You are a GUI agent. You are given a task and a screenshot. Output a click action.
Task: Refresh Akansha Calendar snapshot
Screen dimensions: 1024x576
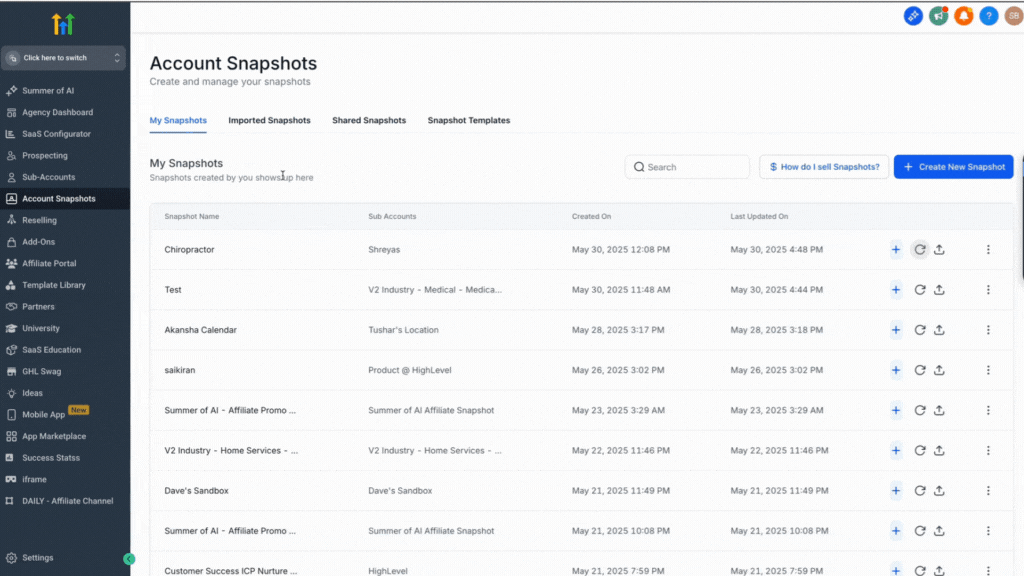pyautogui.click(x=920, y=330)
